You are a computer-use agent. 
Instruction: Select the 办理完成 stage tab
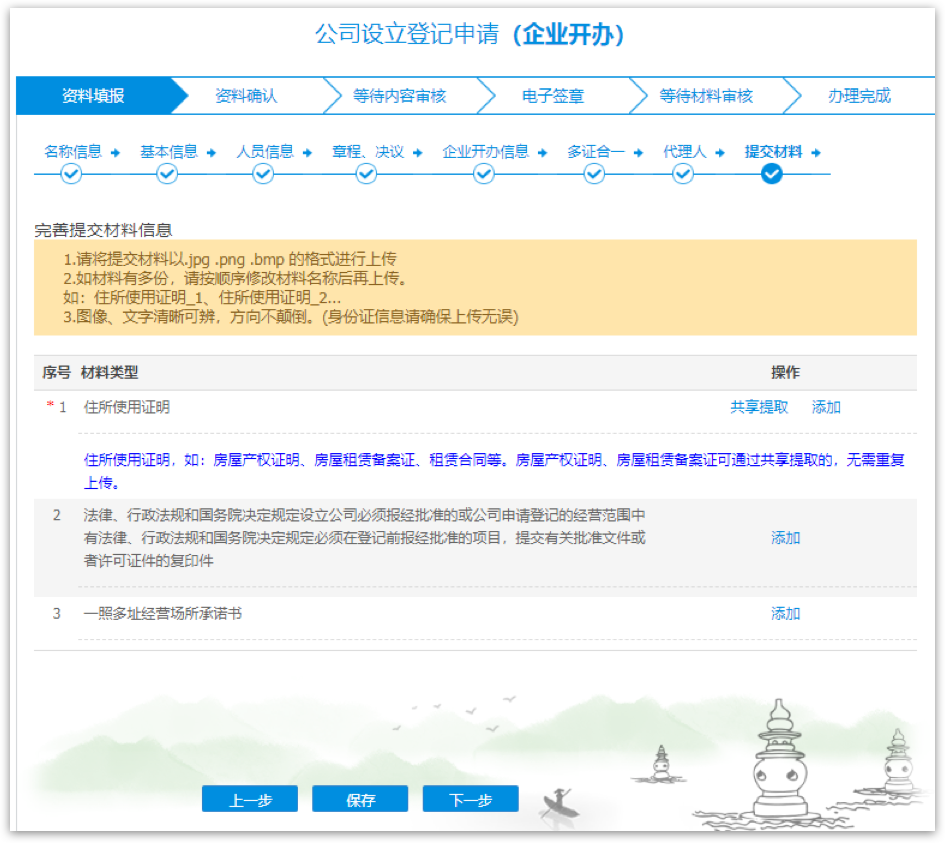[859, 96]
